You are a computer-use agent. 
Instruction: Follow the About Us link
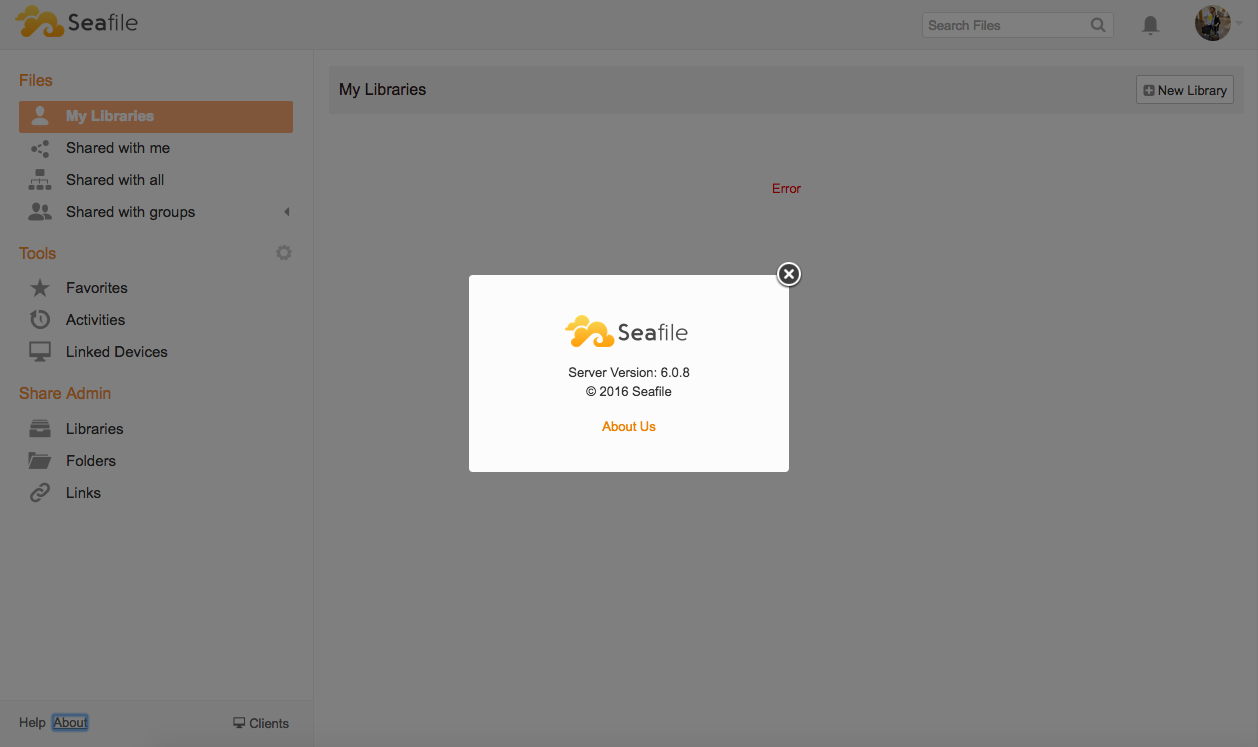[x=628, y=425]
